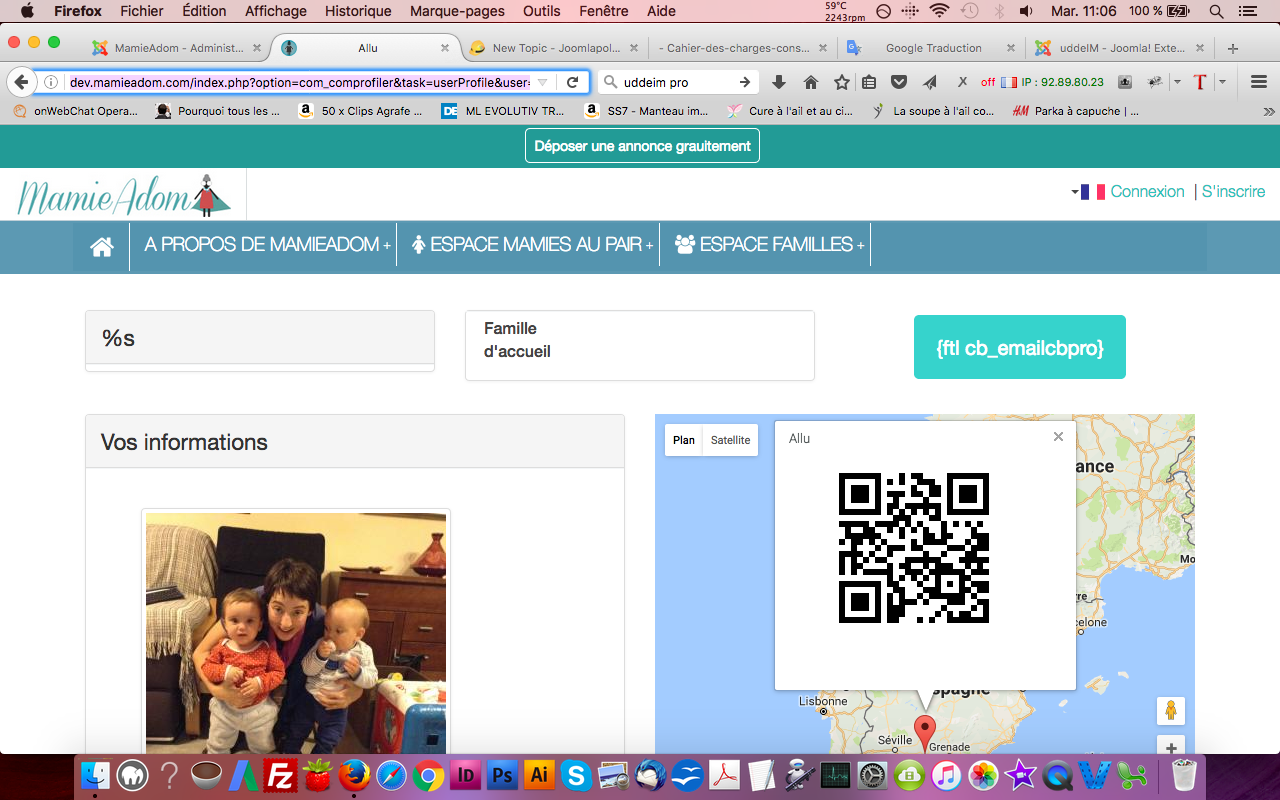Open the language flag dropdown
1280x800 pixels.
coord(1087,191)
